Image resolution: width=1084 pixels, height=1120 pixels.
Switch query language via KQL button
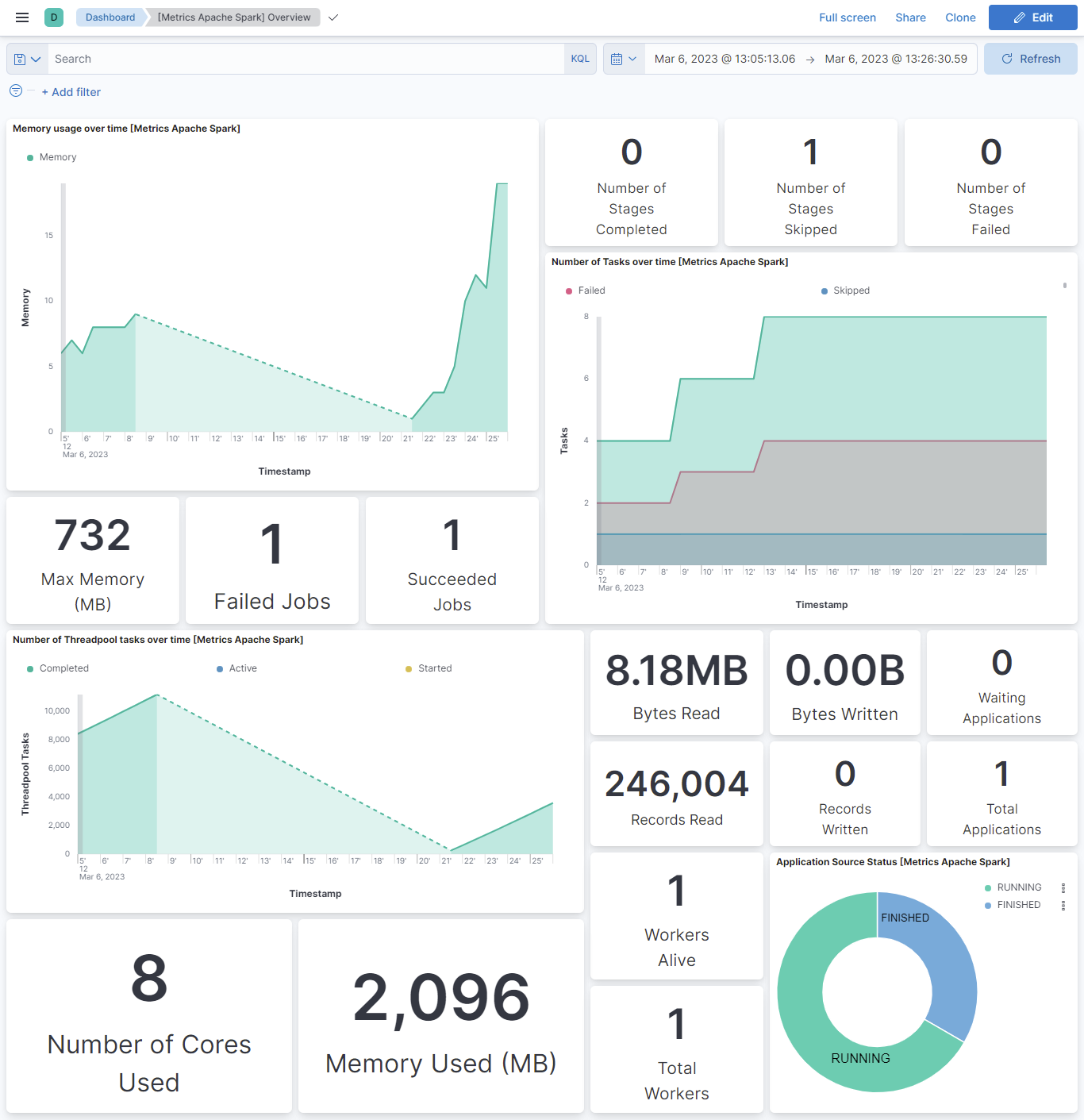580,59
